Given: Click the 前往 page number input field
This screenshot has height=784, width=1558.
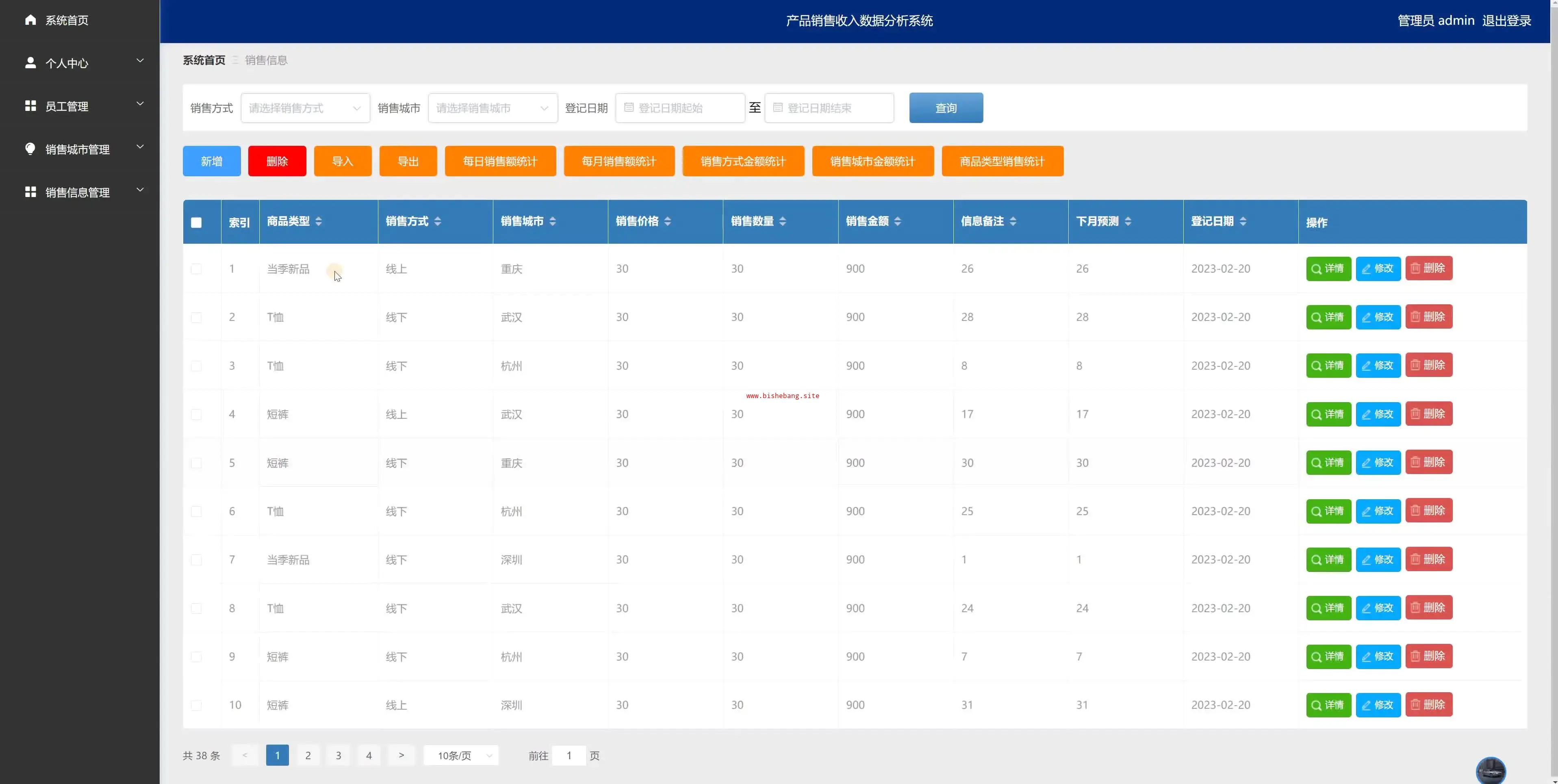Looking at the screenshot, I should point(569,756).
